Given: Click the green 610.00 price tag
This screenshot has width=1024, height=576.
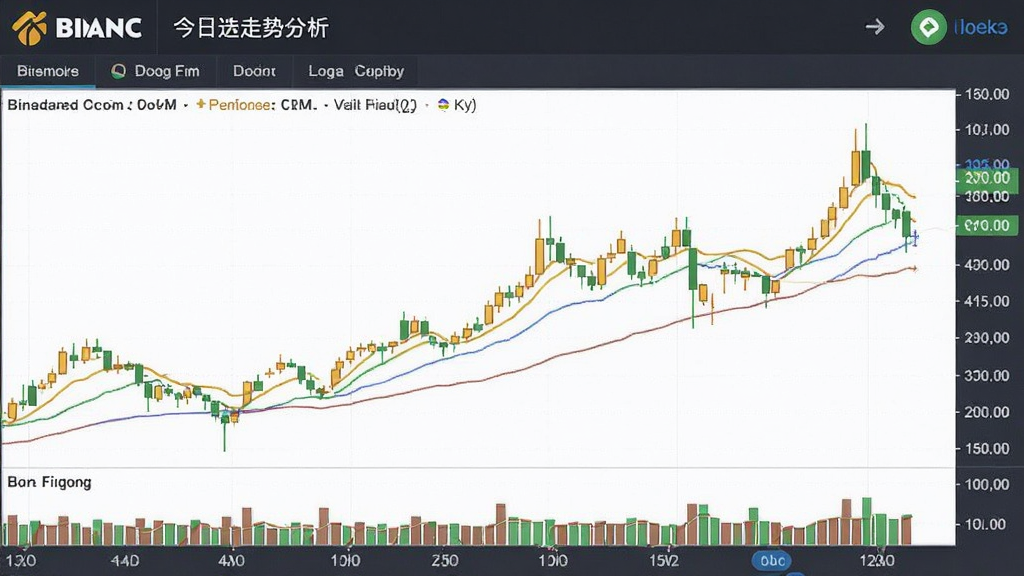Looking at the screenshot, I should point(987,226).
